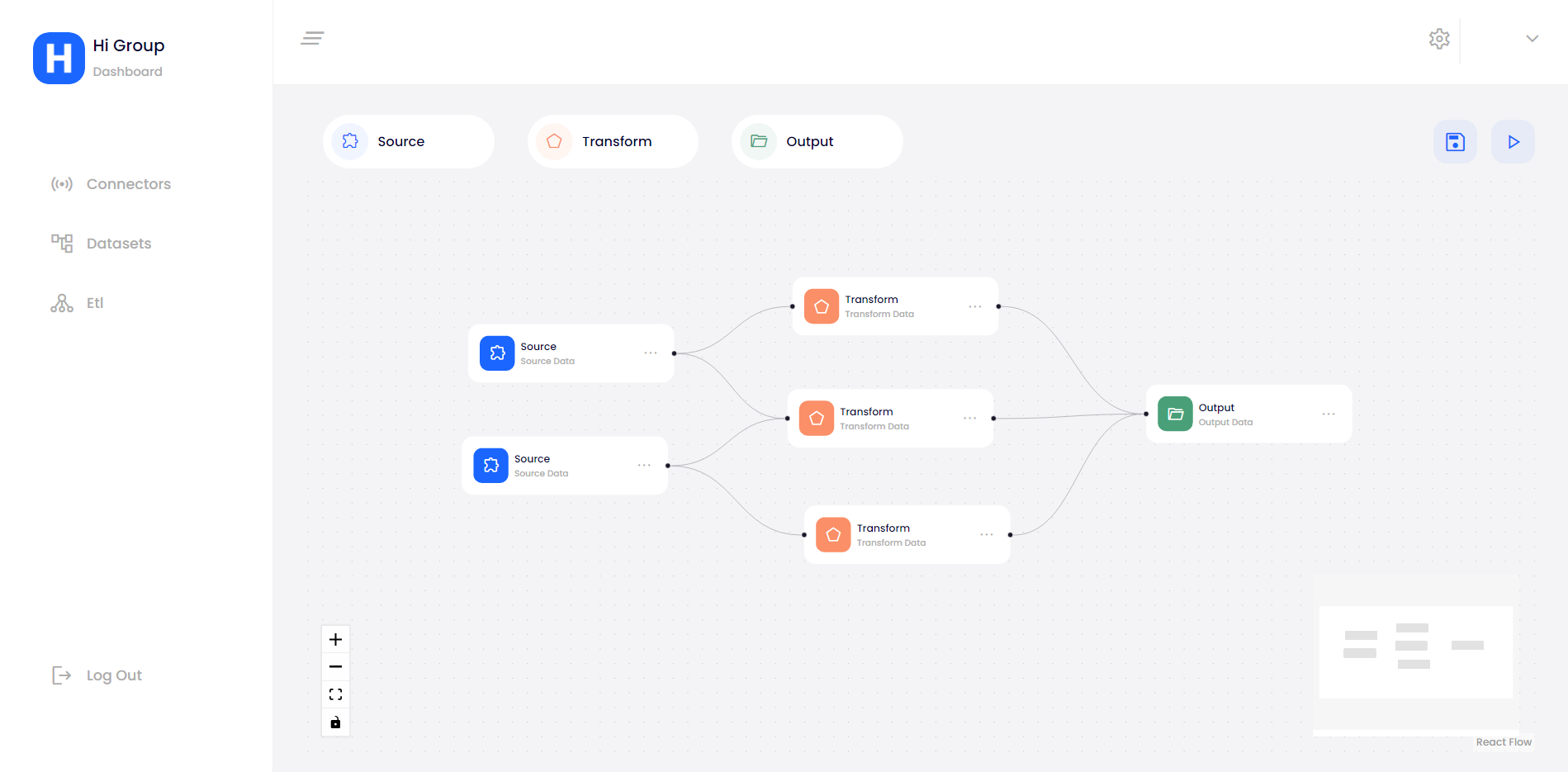Click 'Transform Data' on bottom Transform node

click(x=891, y=543)
